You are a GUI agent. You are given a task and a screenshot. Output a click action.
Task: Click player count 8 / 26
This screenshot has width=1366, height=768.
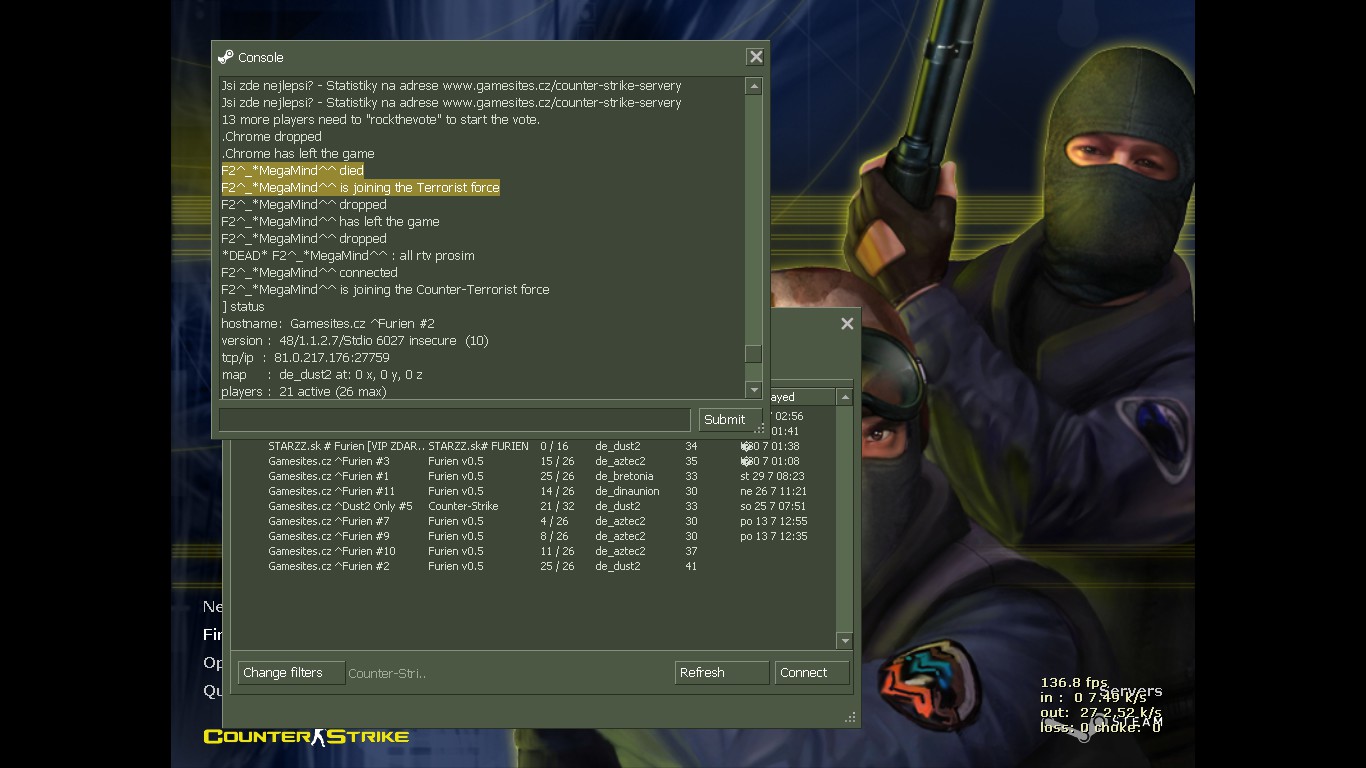pyautogui.click(x=554, y=536)
